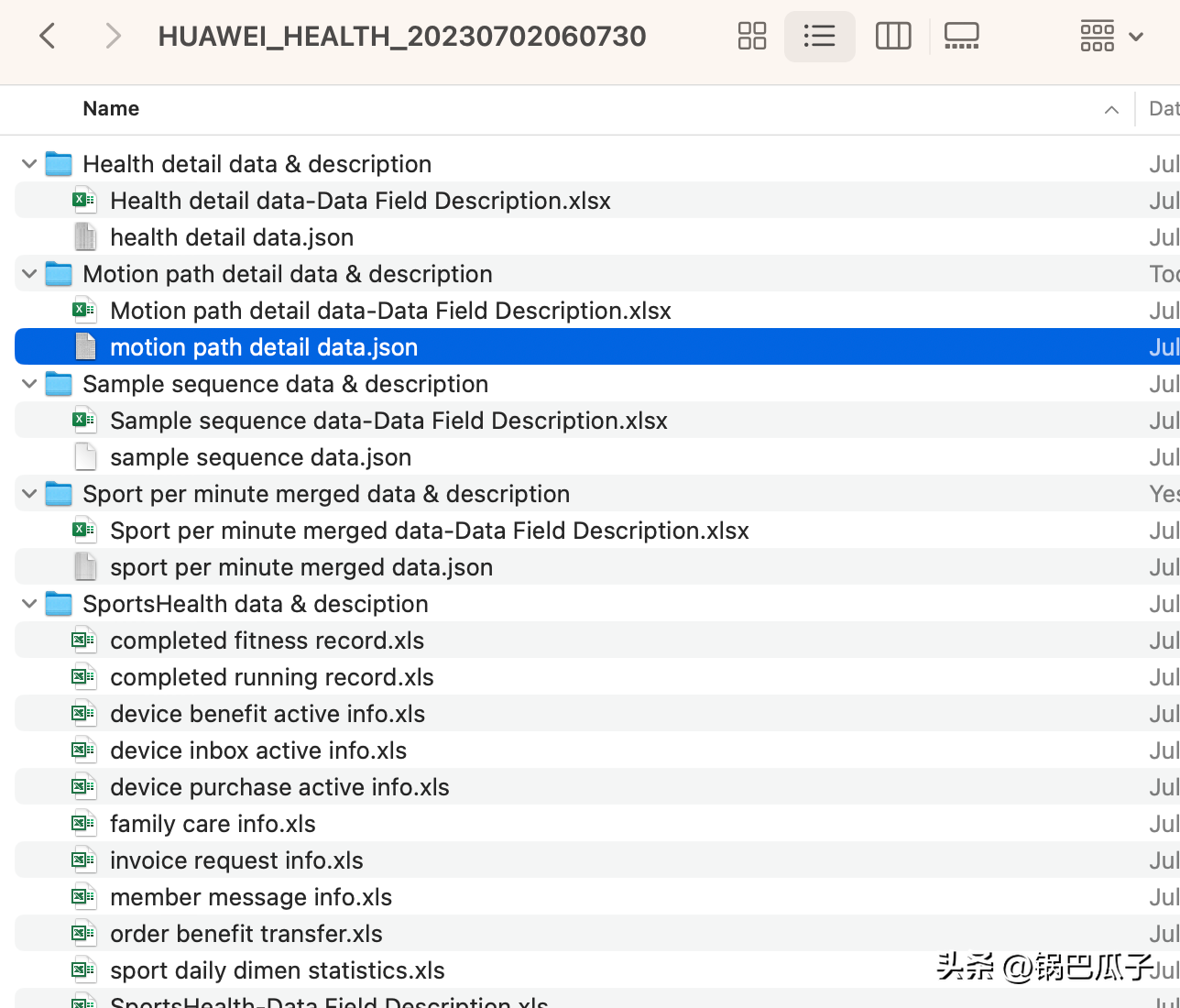Select completed fitness record.xls file name

(268, 641)
